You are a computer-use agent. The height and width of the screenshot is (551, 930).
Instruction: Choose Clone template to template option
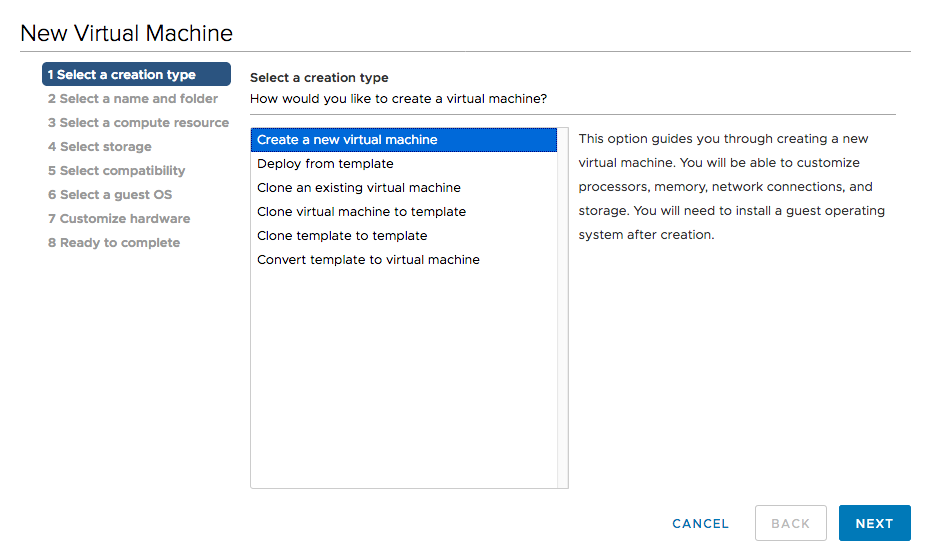[x=342, y=236]
